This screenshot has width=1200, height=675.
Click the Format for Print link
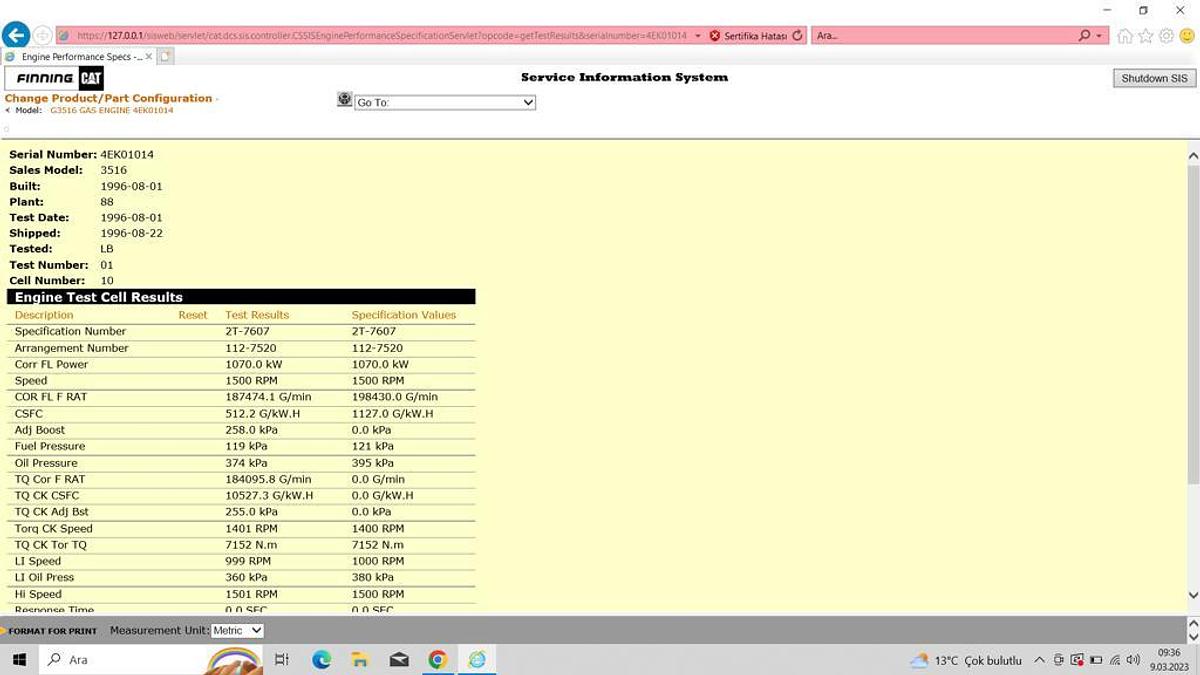pos(53,631)
